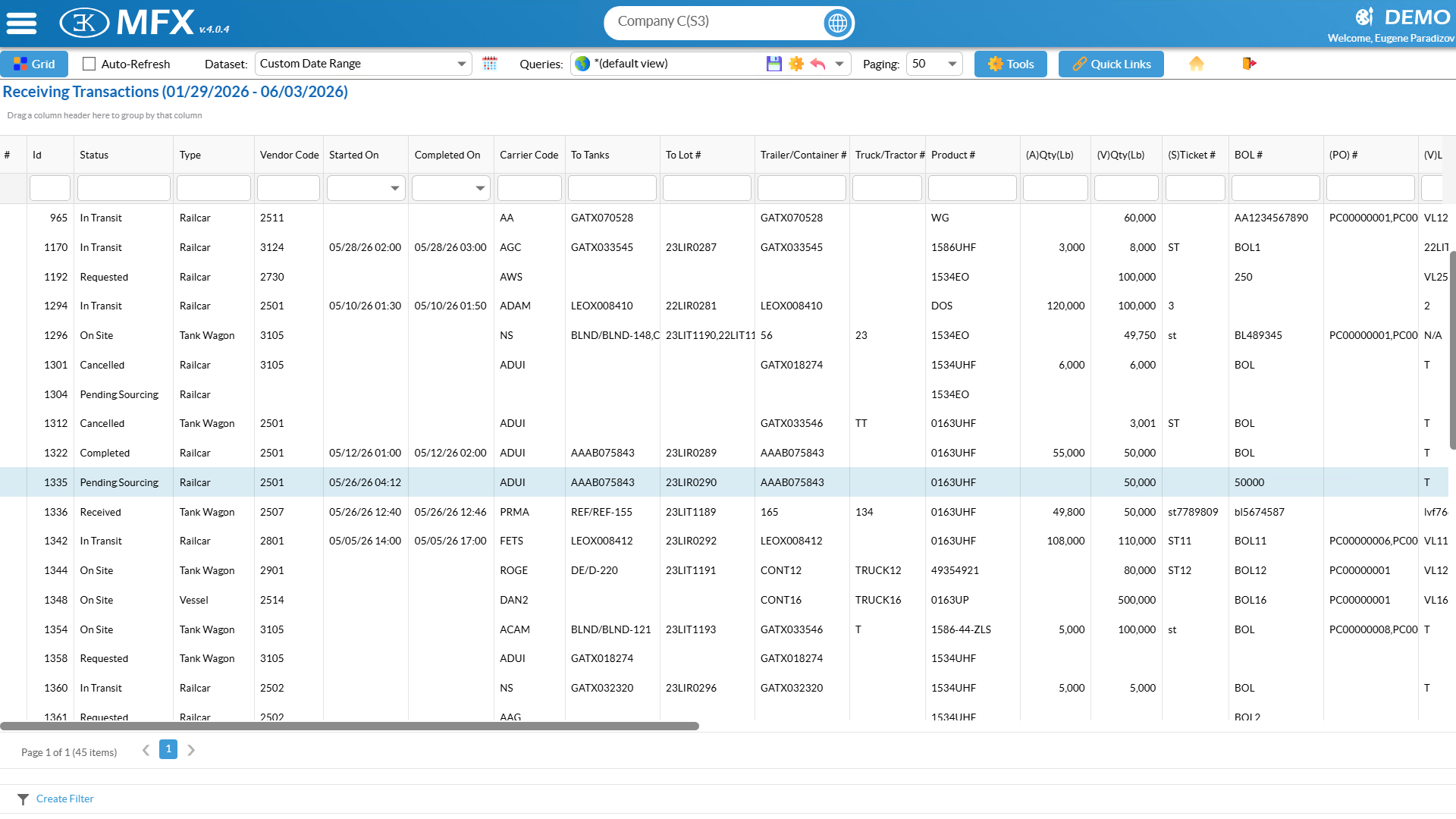Open the calendar date range picker
Image resolution: width=1456 pixels, height=819 pixels.
(x=490, y=64)
